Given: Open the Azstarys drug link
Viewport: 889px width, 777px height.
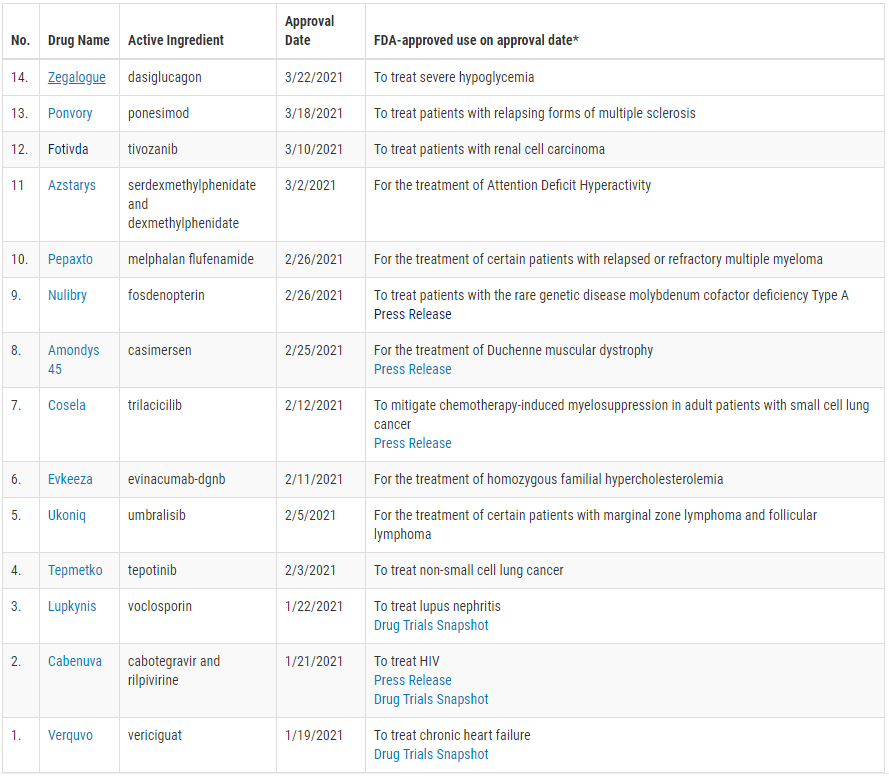Looking at the screenshot, I should [71, 185].
